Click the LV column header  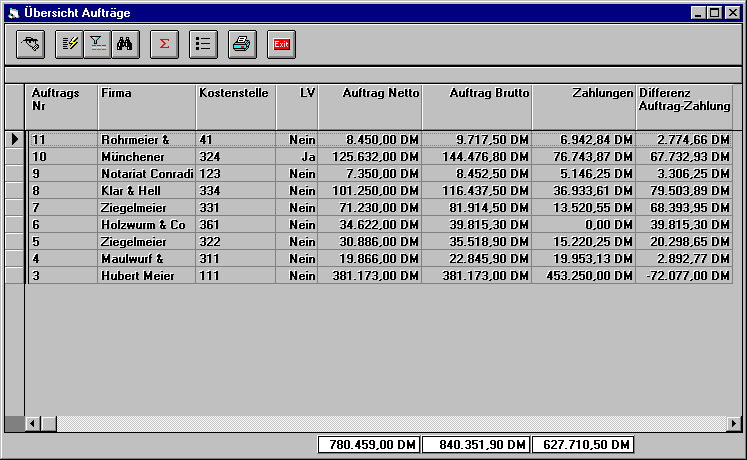(x=297, y=107)
